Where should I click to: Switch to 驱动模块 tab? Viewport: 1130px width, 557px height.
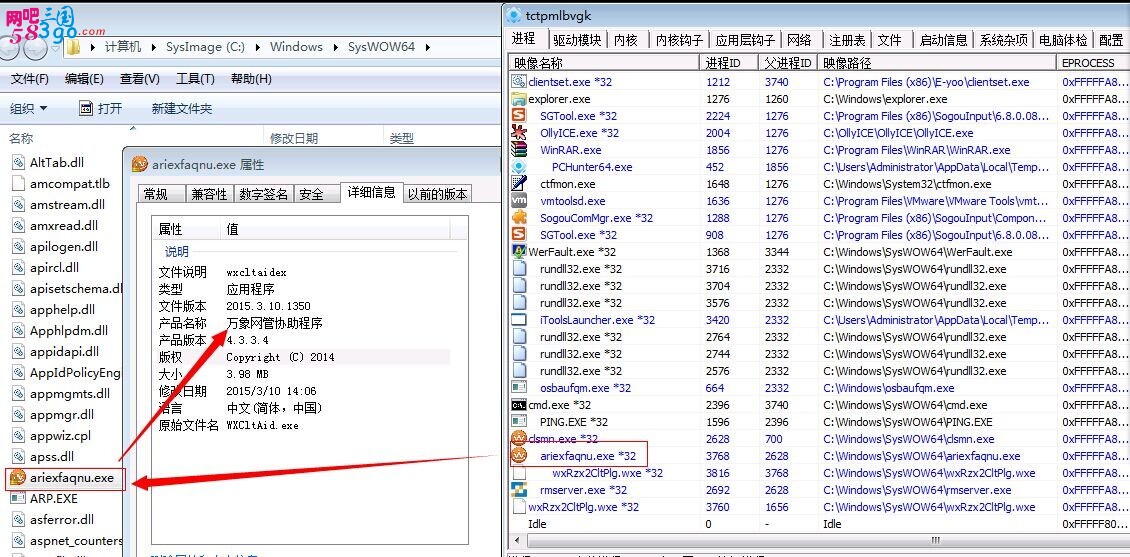point(577,40)
